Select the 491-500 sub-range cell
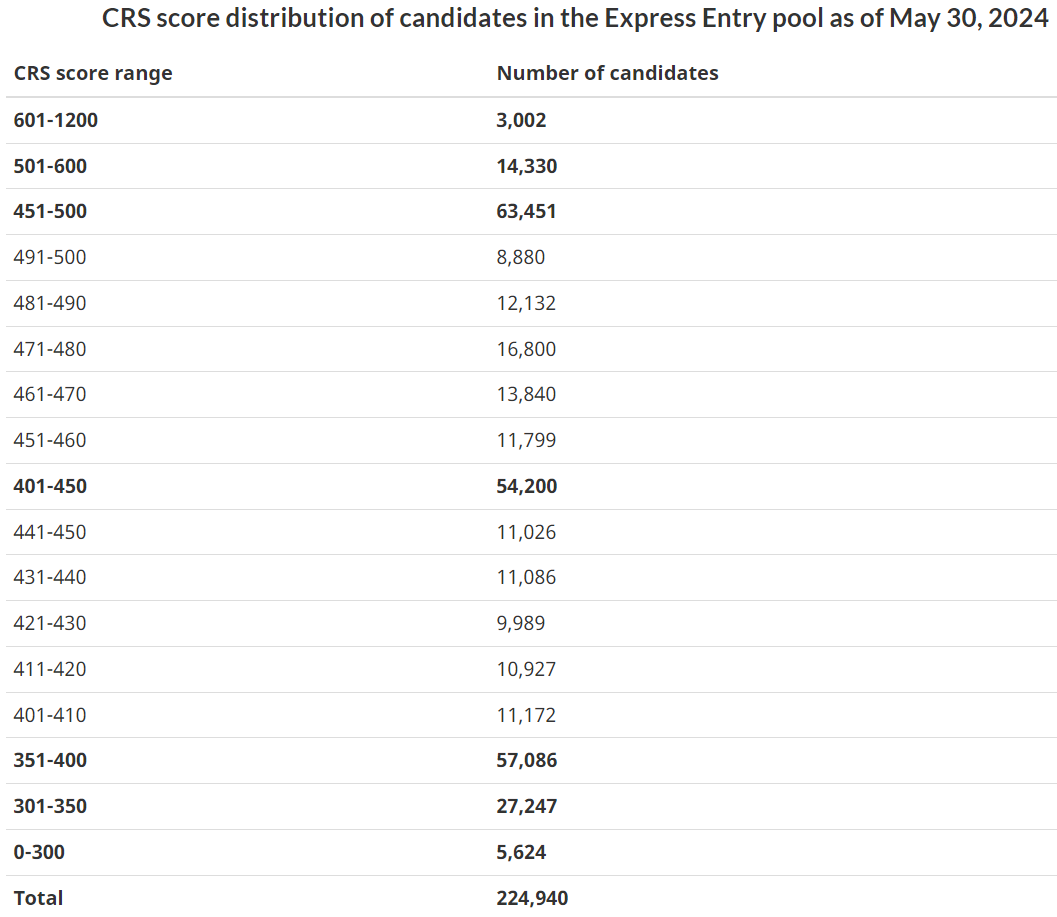This screenshot has height=917, width=1057. tap(50, 258)
